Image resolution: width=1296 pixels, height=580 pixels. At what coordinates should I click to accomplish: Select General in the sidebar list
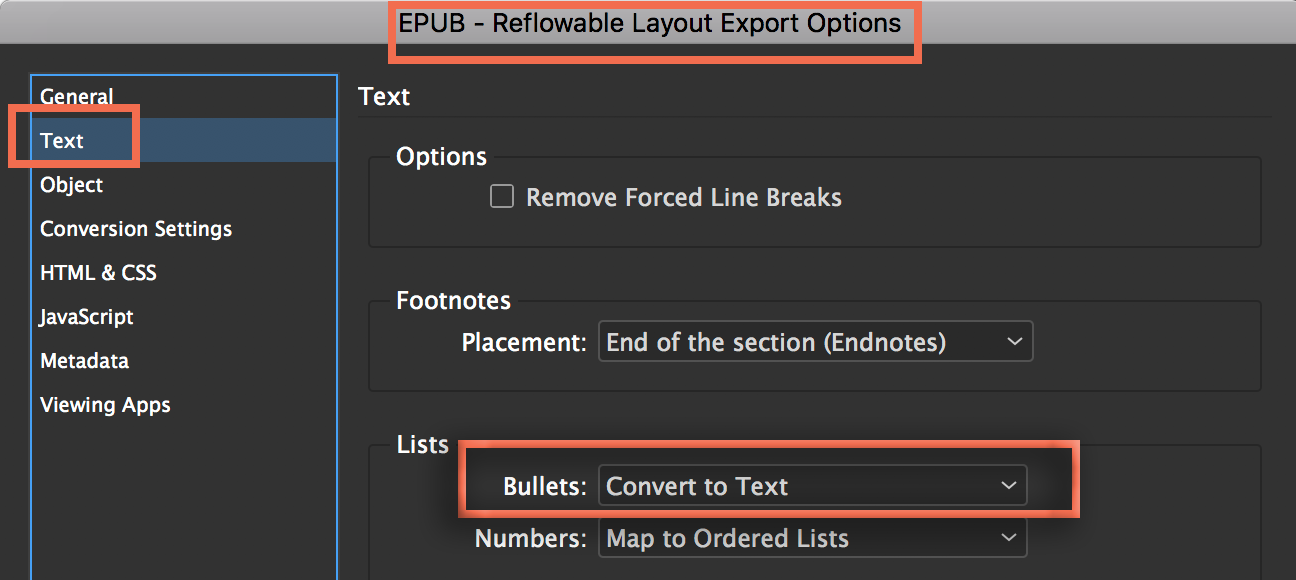[76, 97]
